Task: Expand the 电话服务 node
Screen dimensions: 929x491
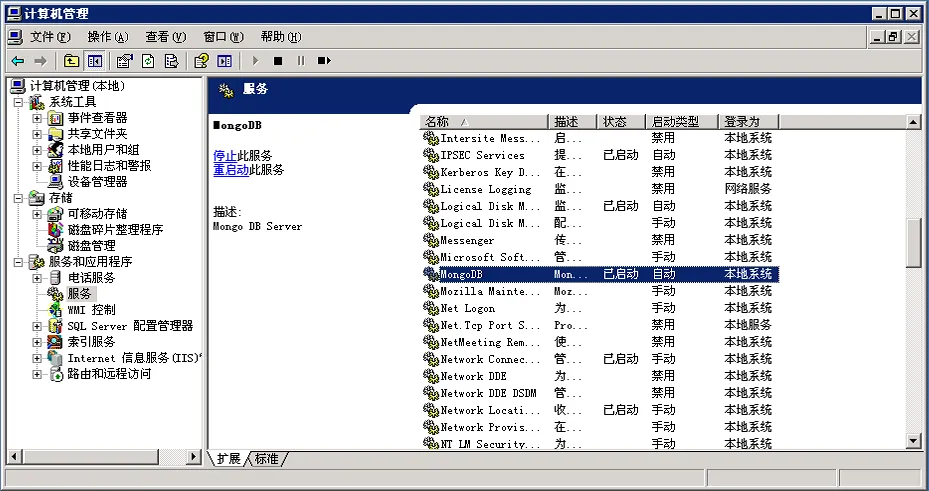Action: coord(37,278)
